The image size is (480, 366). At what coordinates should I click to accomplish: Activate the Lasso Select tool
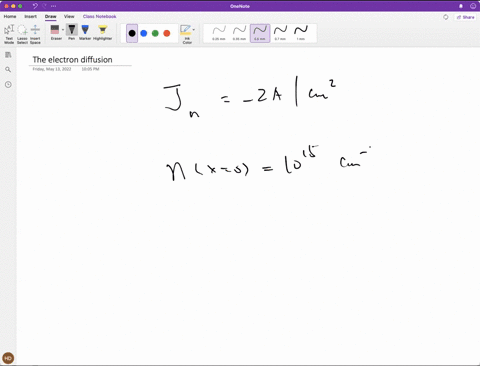point(22,34)
